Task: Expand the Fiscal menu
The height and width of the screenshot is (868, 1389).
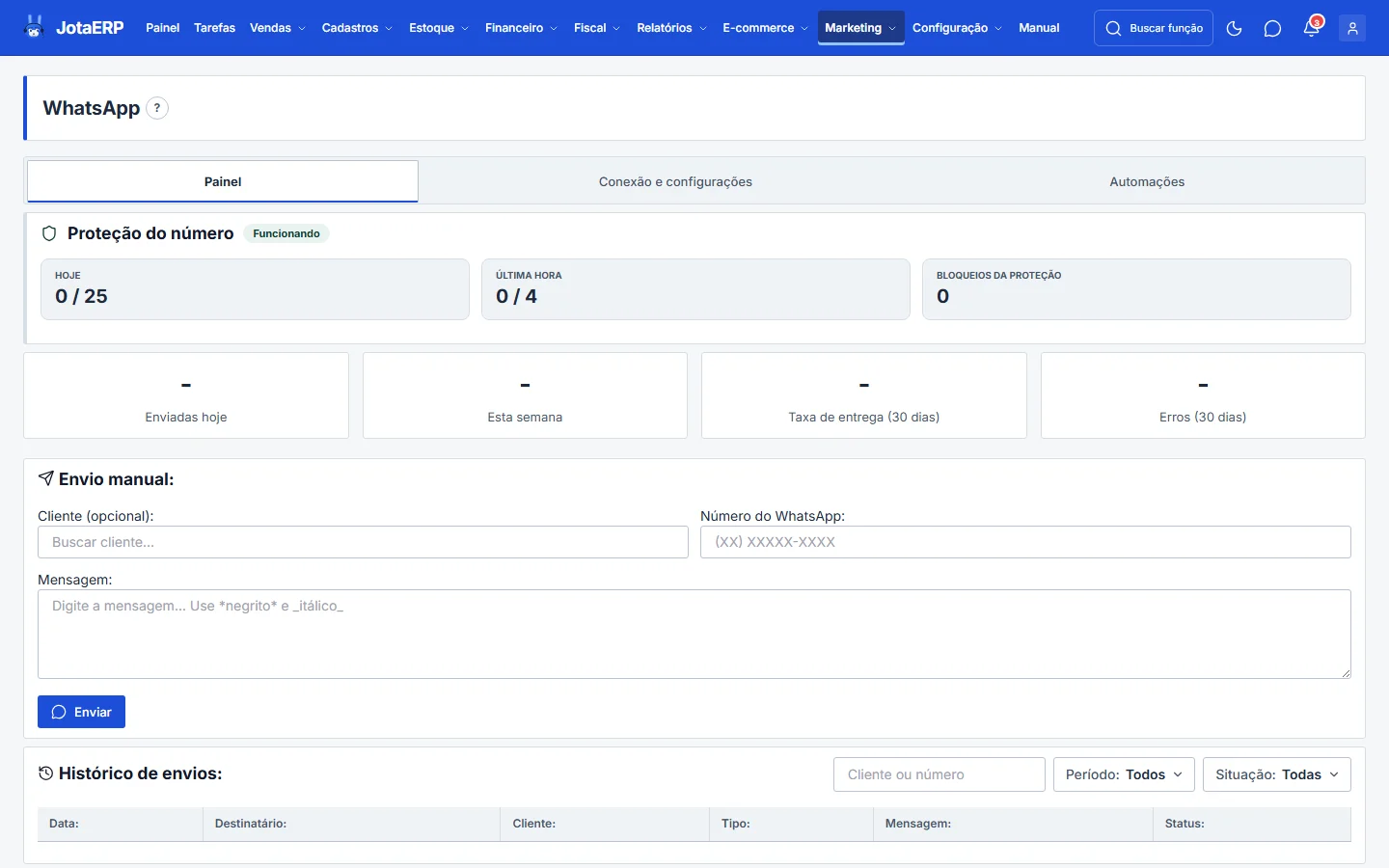Action: [x=597, y=28]
